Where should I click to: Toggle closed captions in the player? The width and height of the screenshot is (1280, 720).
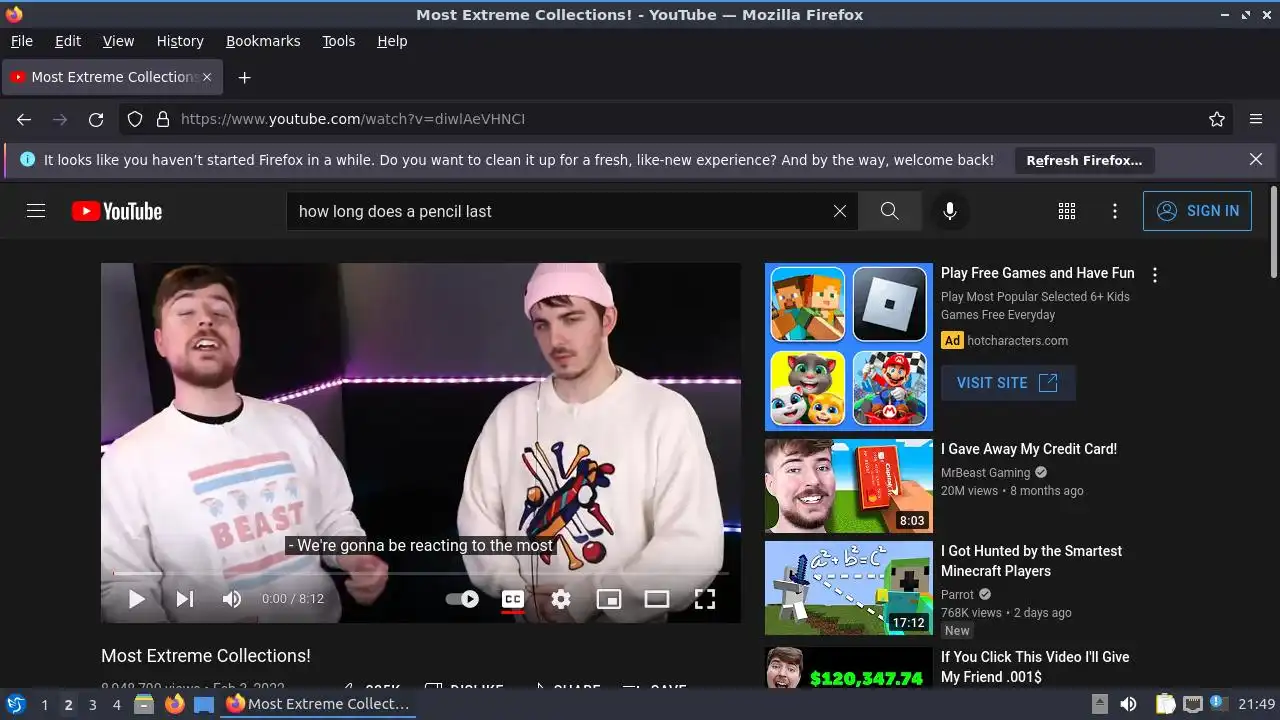(x=513, y=599)
